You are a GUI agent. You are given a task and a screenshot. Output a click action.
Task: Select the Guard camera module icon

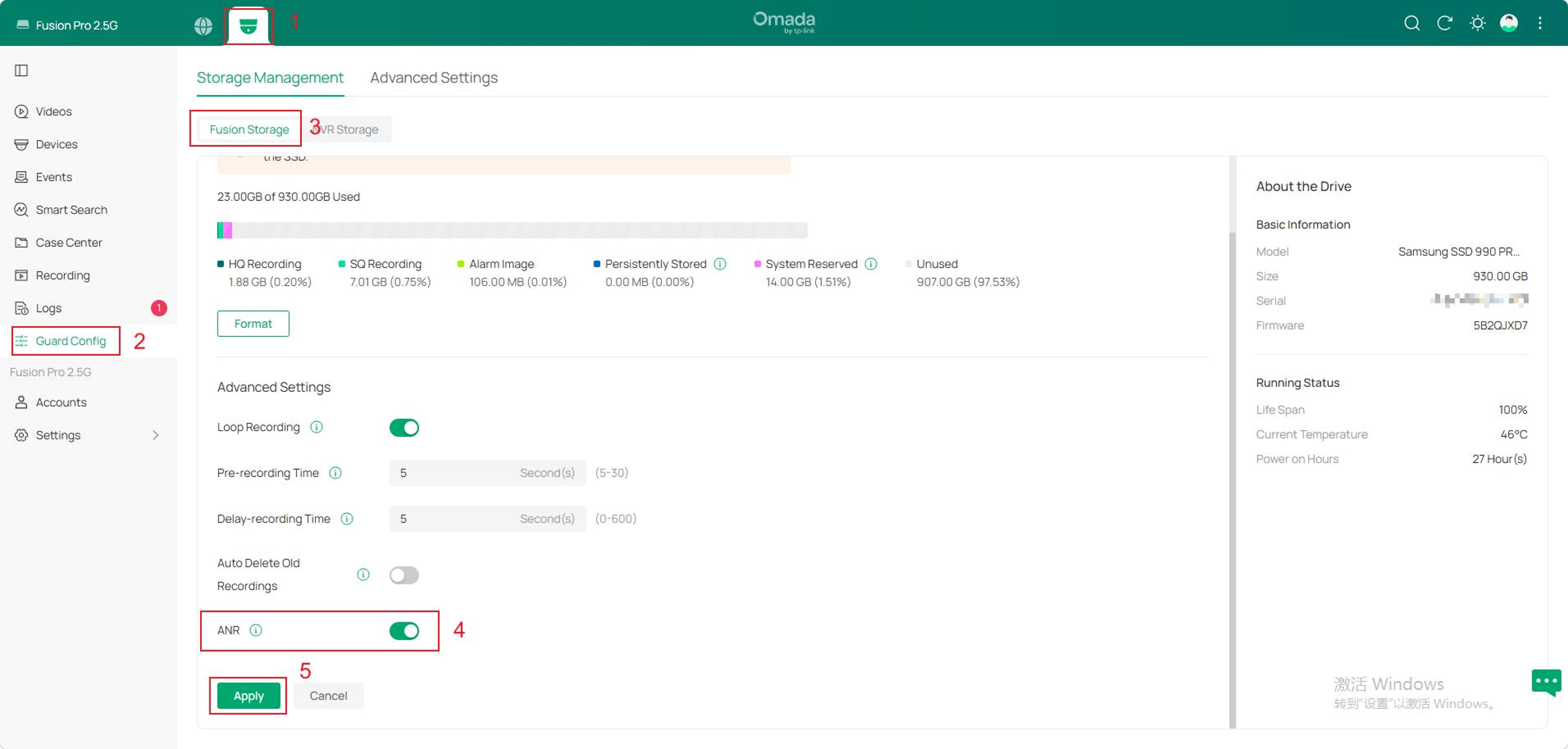click(x=248, y=26)
